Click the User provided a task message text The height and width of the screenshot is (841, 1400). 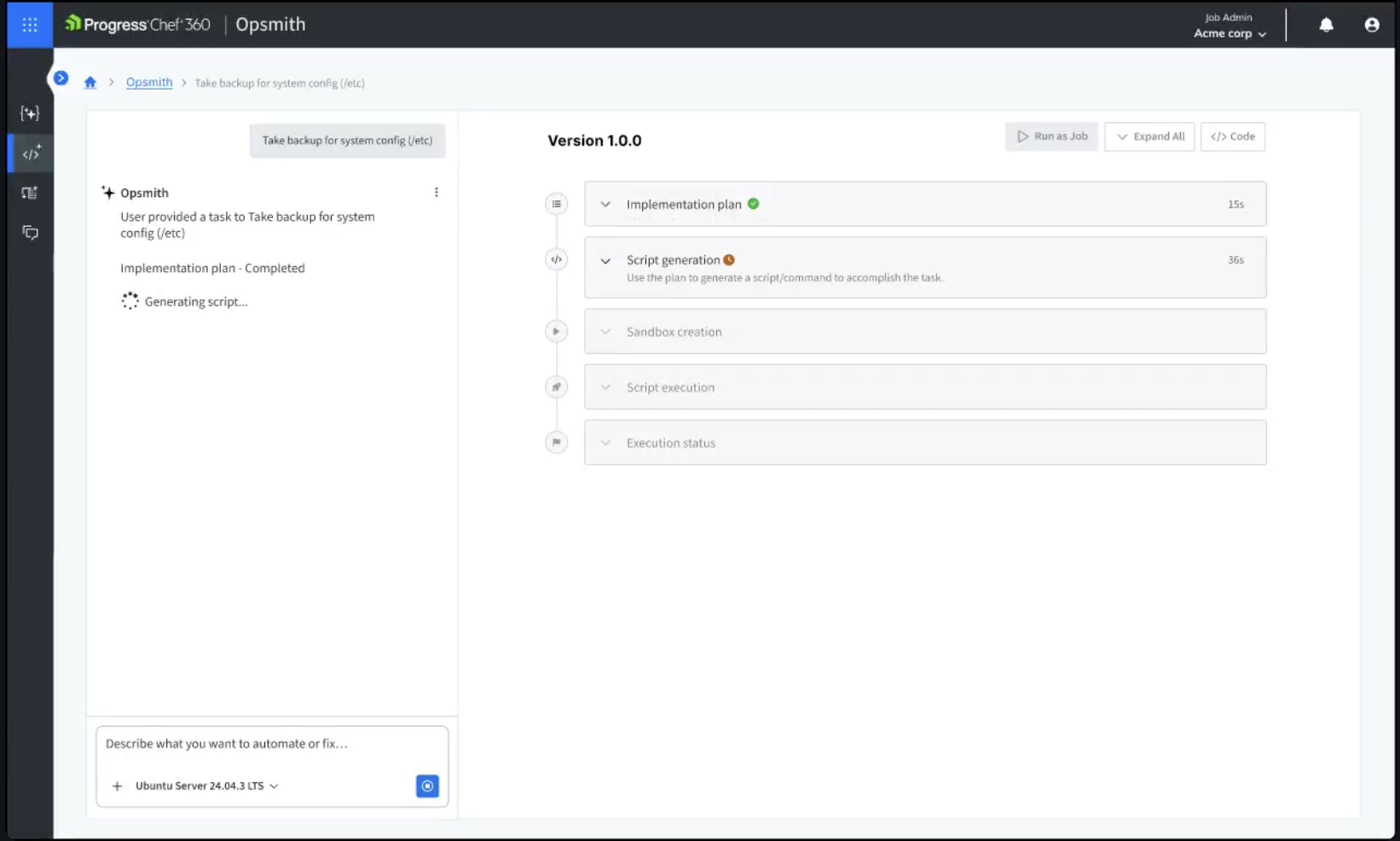(247, 225)
